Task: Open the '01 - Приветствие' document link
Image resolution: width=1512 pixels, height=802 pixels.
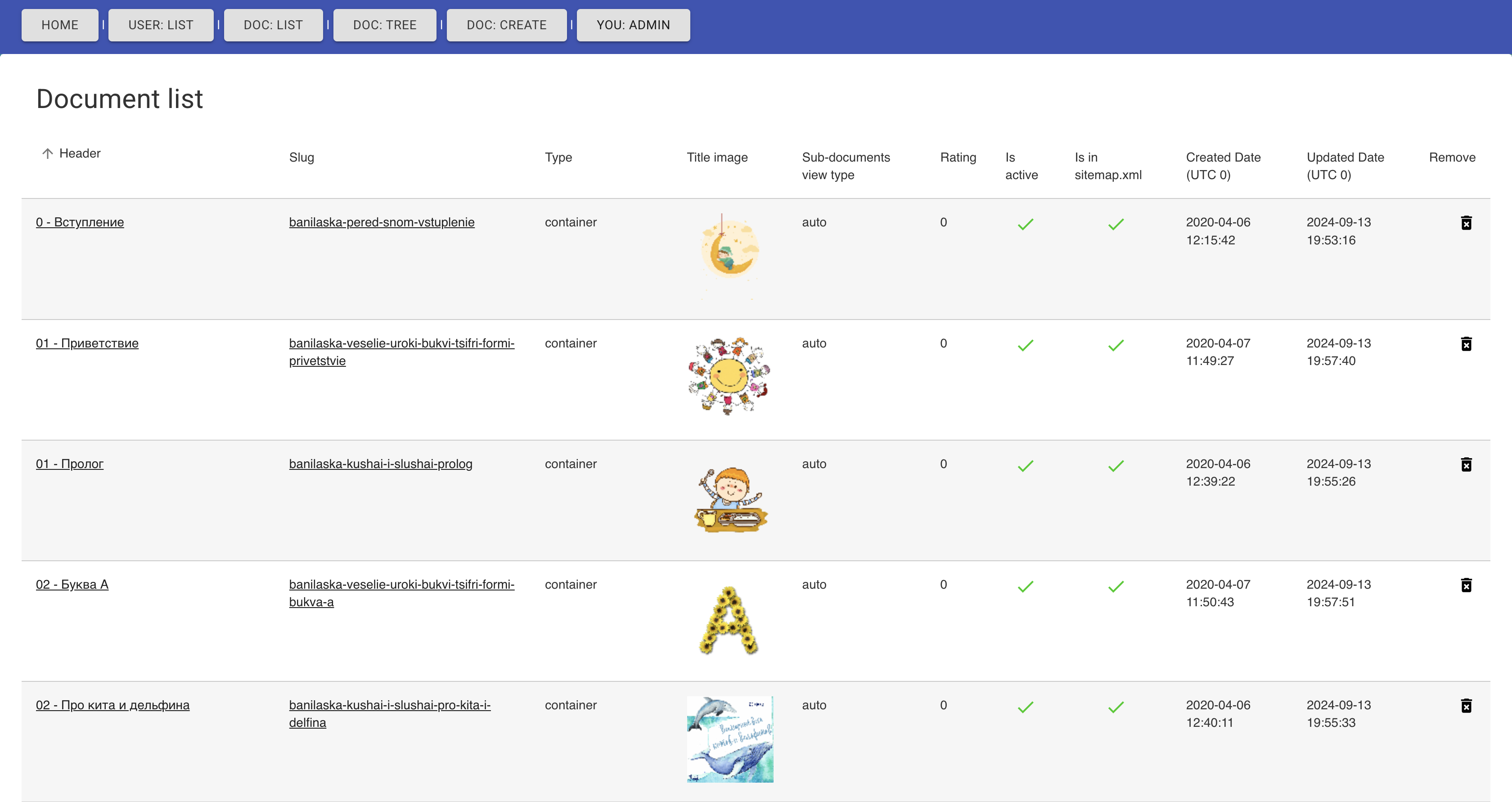Action: [x=87, y=343]
